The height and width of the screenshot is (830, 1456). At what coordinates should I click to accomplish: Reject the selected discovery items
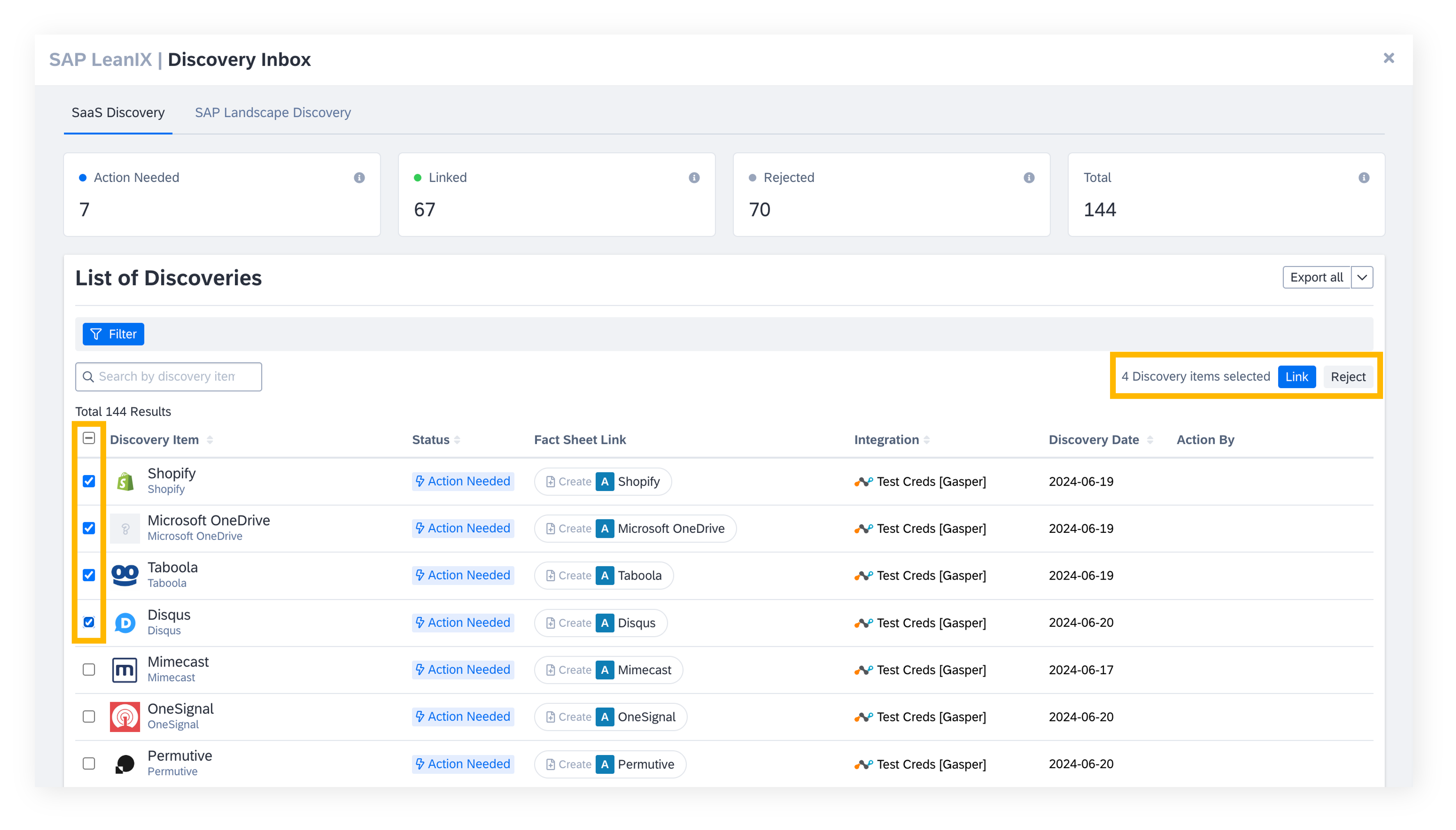click(1348, 377)
